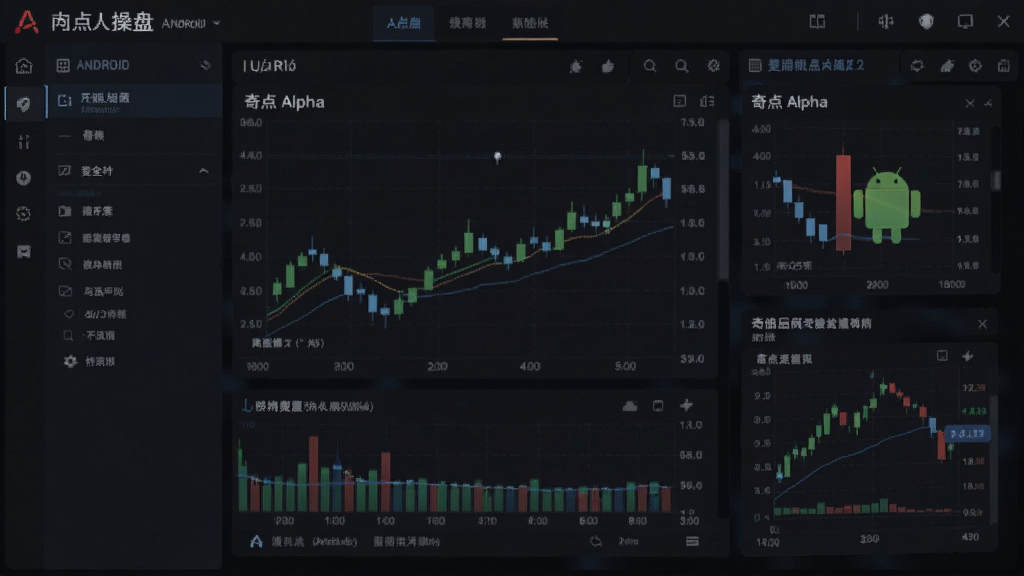Click the square icon beside main Alpha title

(680, 101)
